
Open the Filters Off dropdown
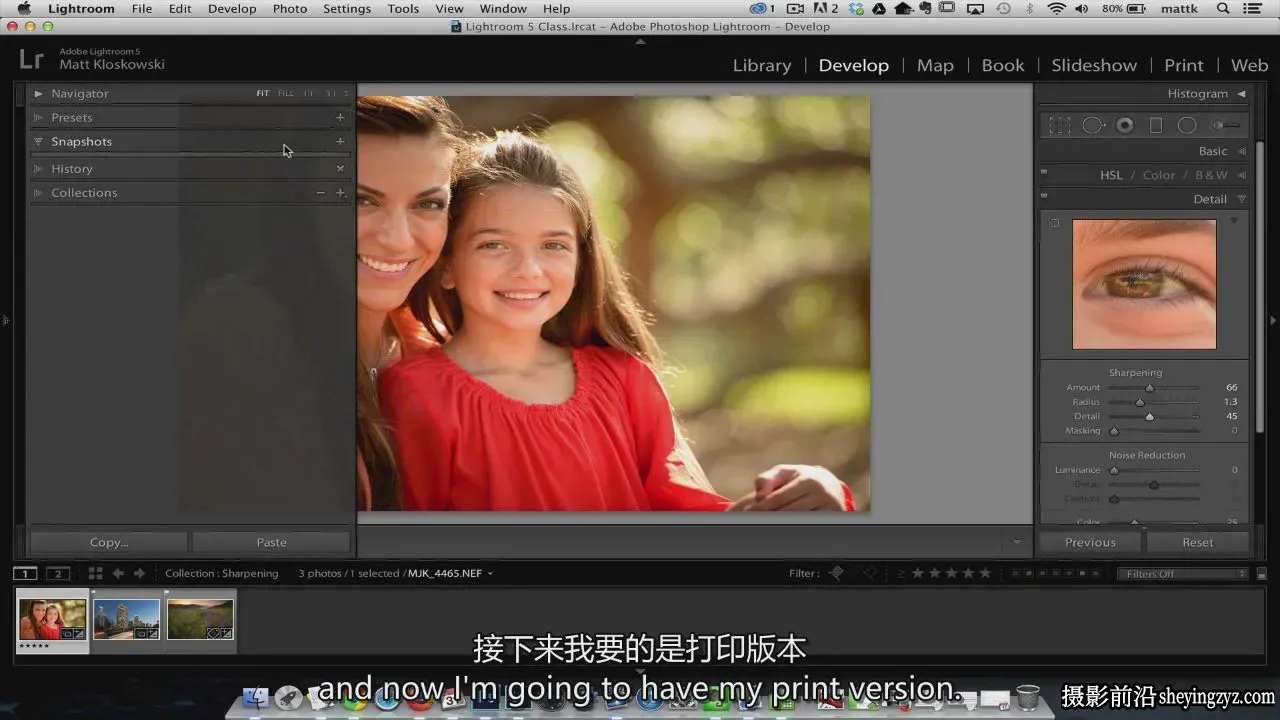(1184, 574)
